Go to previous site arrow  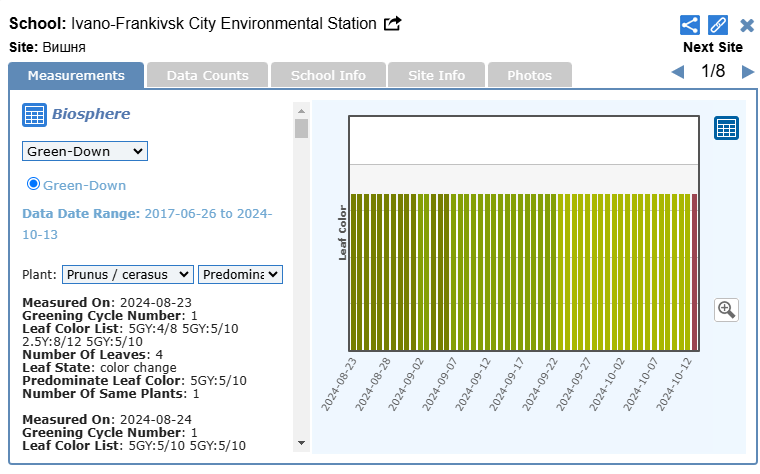tap(677, 72)
